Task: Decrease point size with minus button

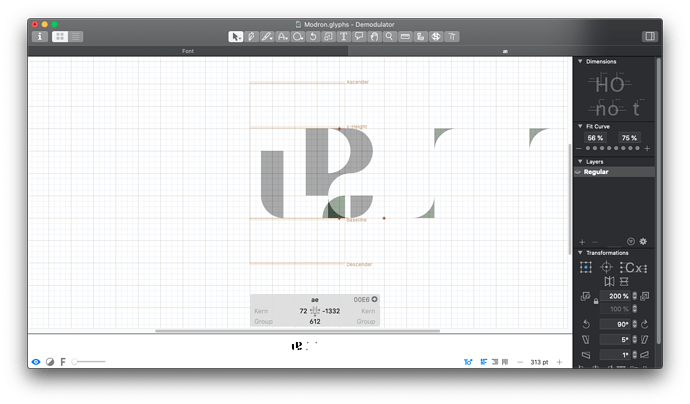Action: (x=520, y=362)
